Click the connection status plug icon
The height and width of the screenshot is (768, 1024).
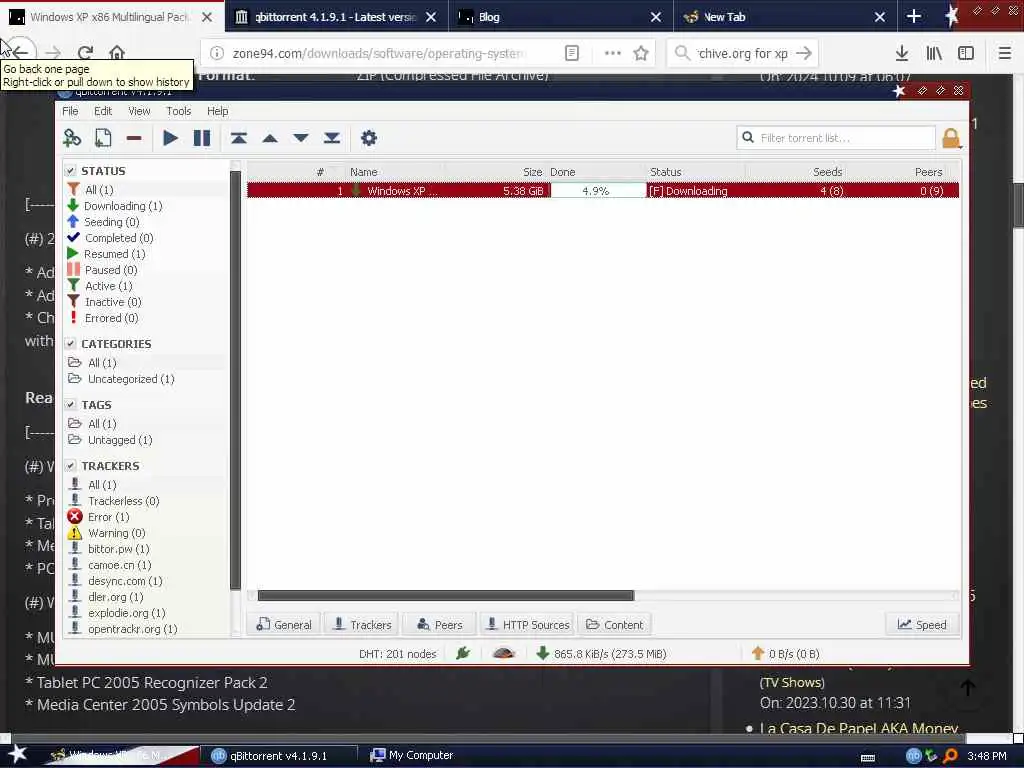pyautogui.click(x=463, y=653)
